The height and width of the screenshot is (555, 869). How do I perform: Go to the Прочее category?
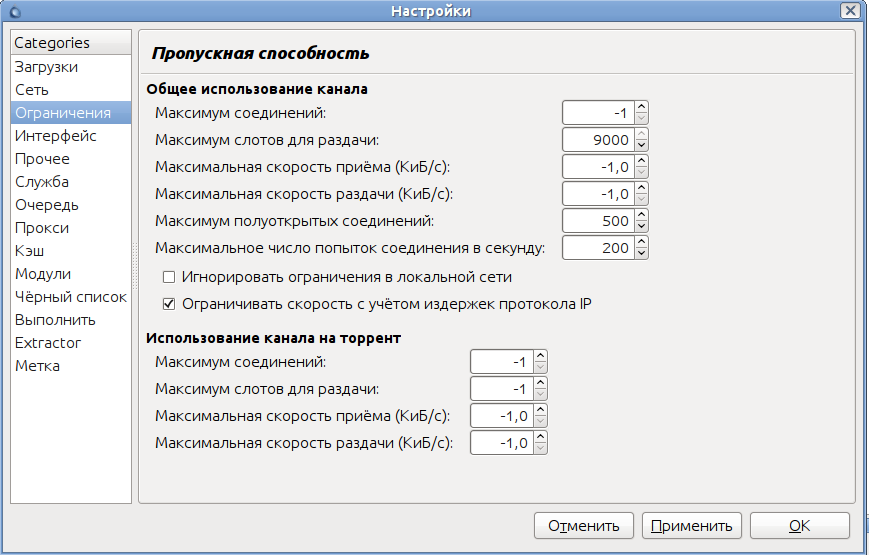coord(71,159)
